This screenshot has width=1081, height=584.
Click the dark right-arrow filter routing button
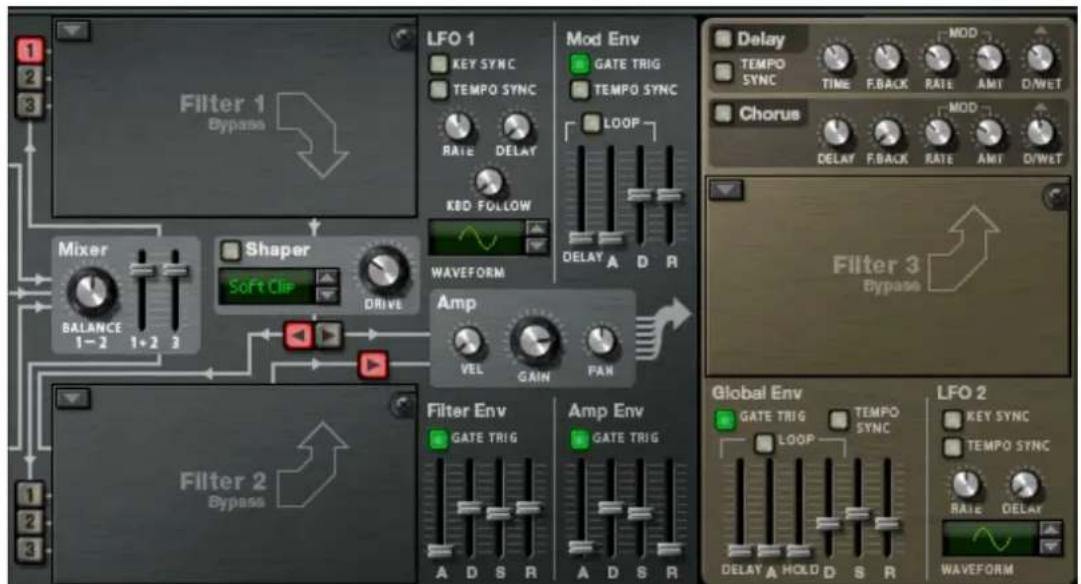tap(329, 336)
